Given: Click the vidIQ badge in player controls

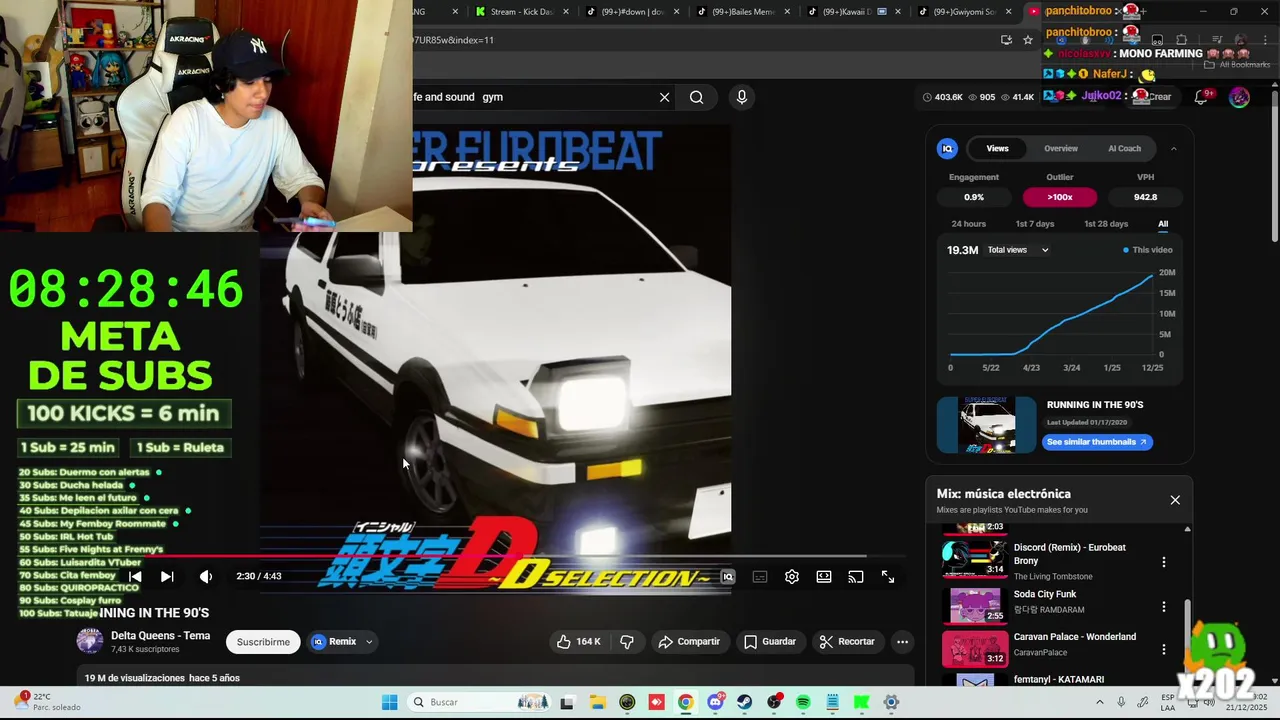Looking at the screenshot, I should click(x=728, y=577).
